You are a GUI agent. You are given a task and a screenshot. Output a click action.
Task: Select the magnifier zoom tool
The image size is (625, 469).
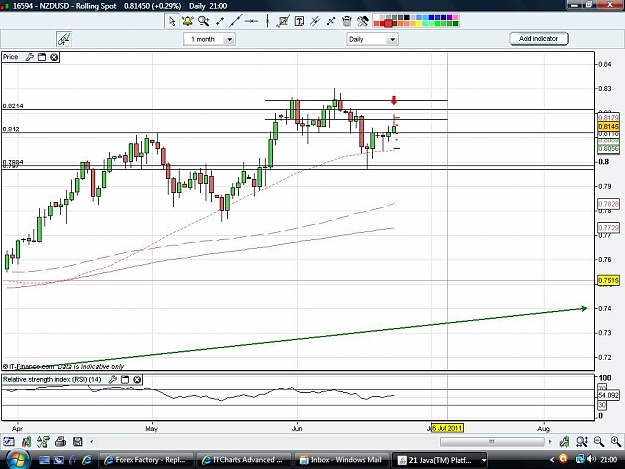click(x=204, y=21)
